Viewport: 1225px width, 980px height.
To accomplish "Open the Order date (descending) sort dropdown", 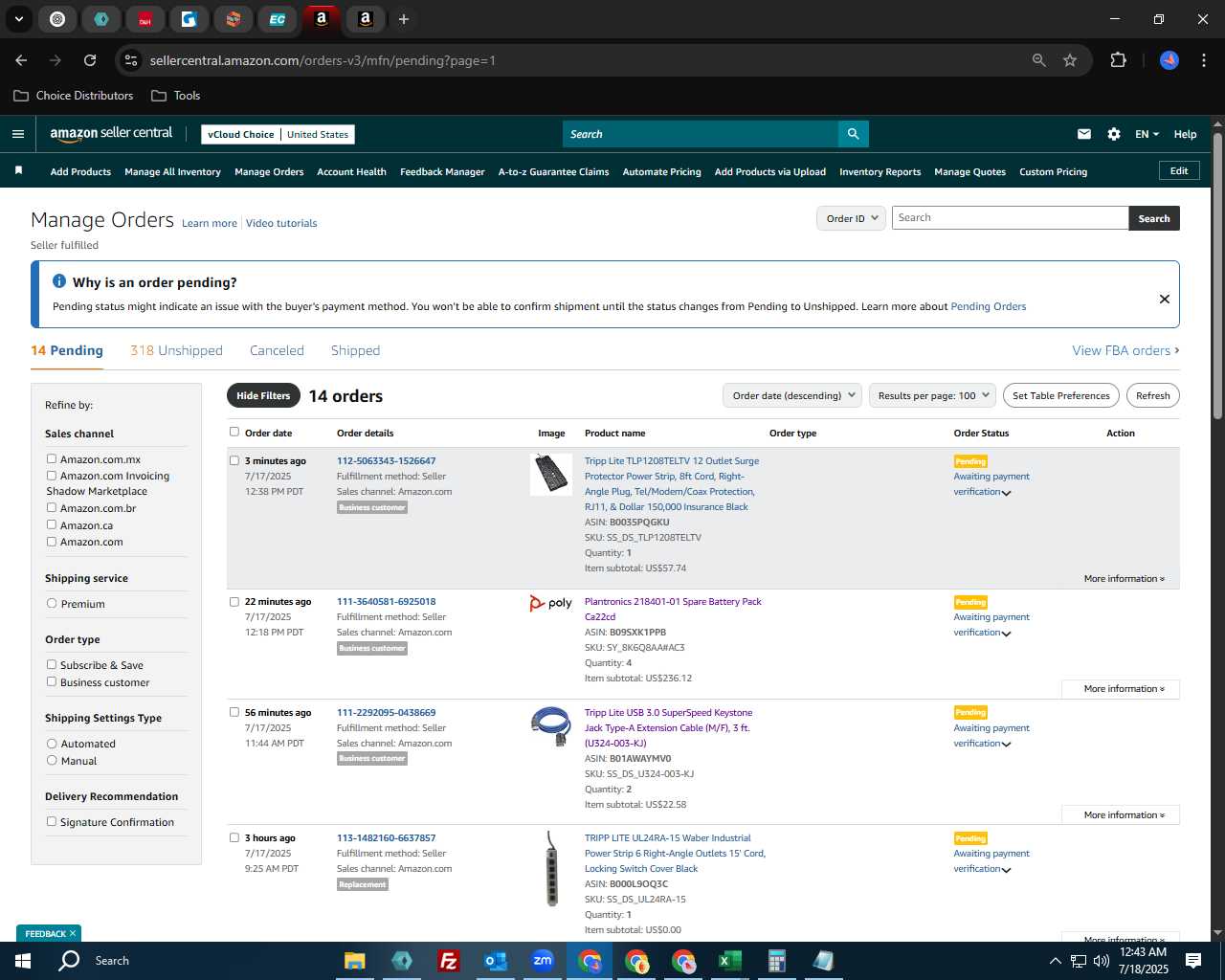I will pyautogui.click(x=791, y=395).
